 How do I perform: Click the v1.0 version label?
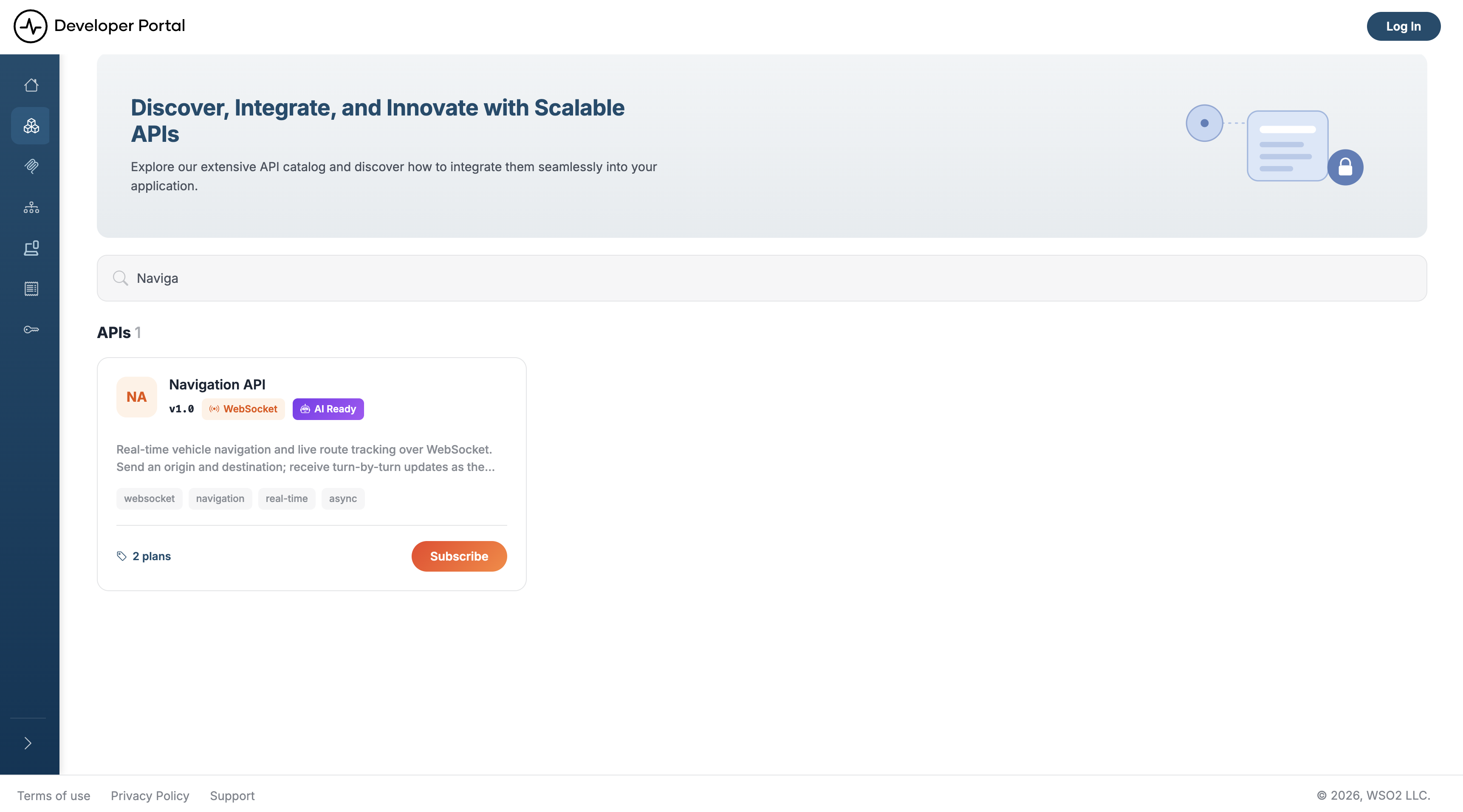181,409
